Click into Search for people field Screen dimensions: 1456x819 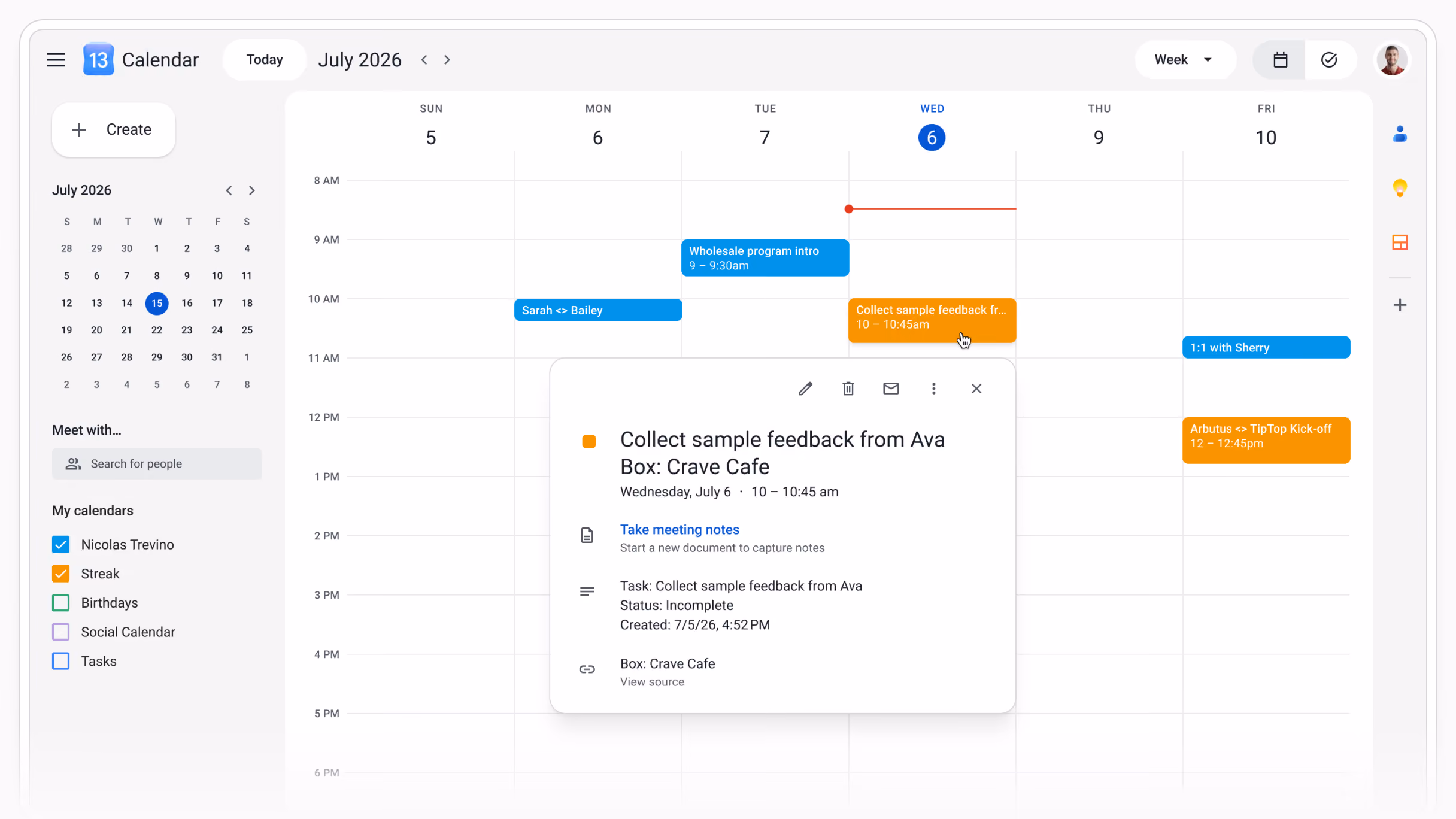click(x=157, y=464)
